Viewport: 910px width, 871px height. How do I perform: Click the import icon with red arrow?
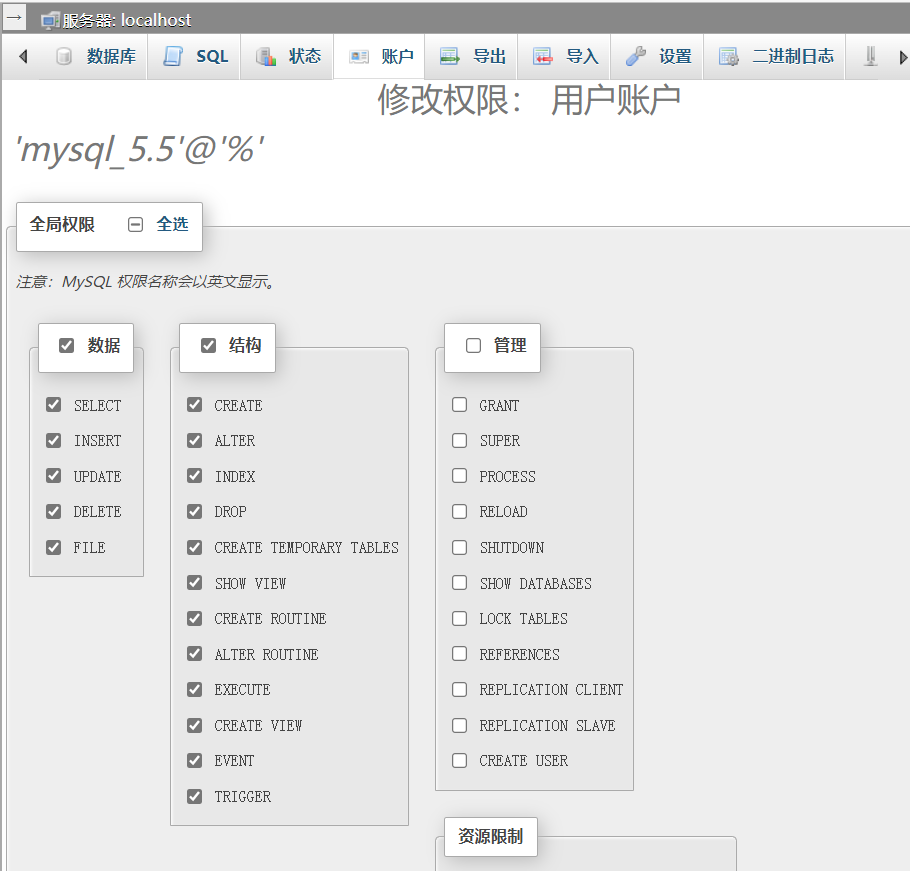543,57
